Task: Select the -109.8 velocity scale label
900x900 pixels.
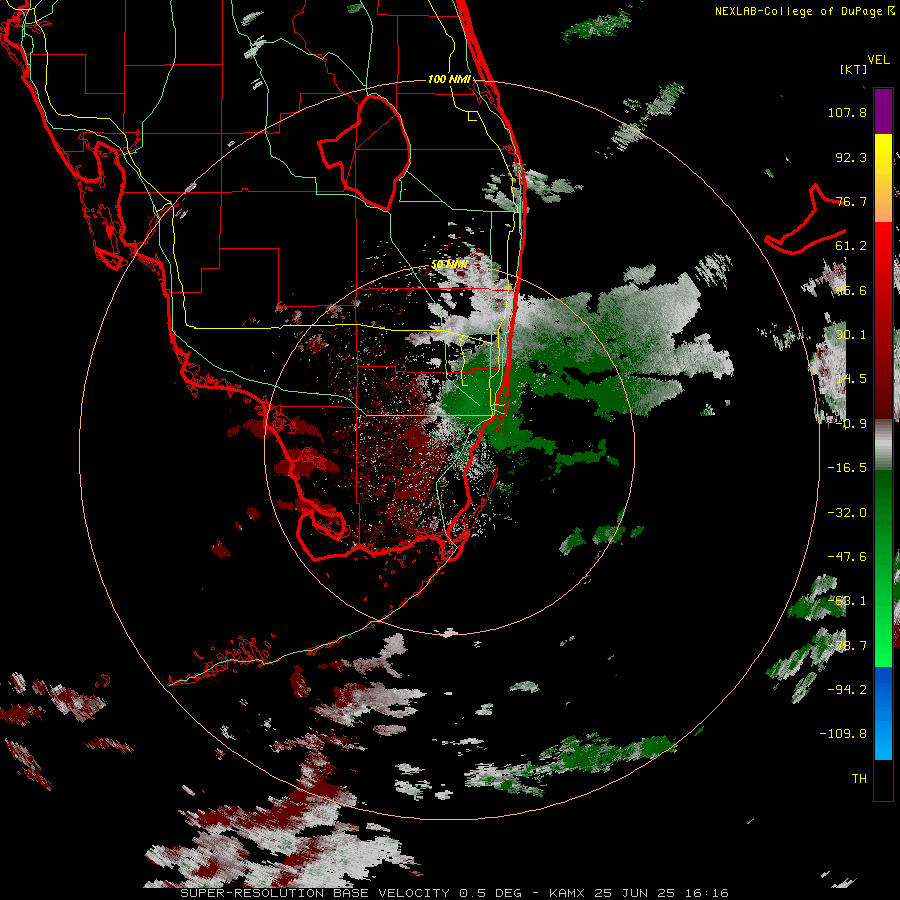Action: (x=843, y=734)
